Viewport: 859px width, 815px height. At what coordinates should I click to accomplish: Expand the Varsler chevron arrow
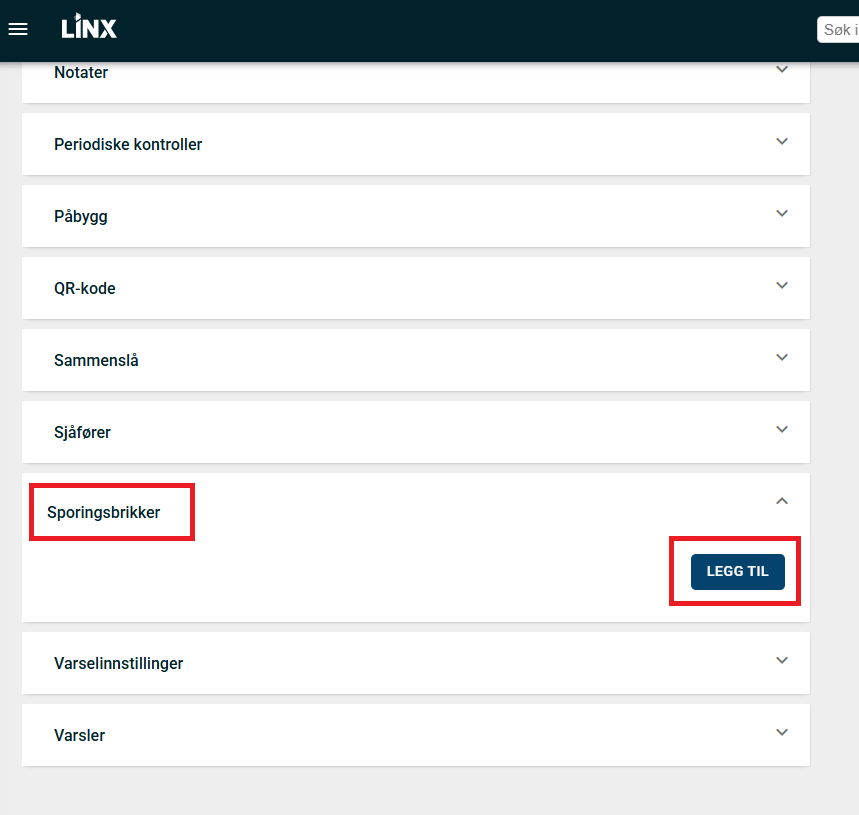point(782,733)
